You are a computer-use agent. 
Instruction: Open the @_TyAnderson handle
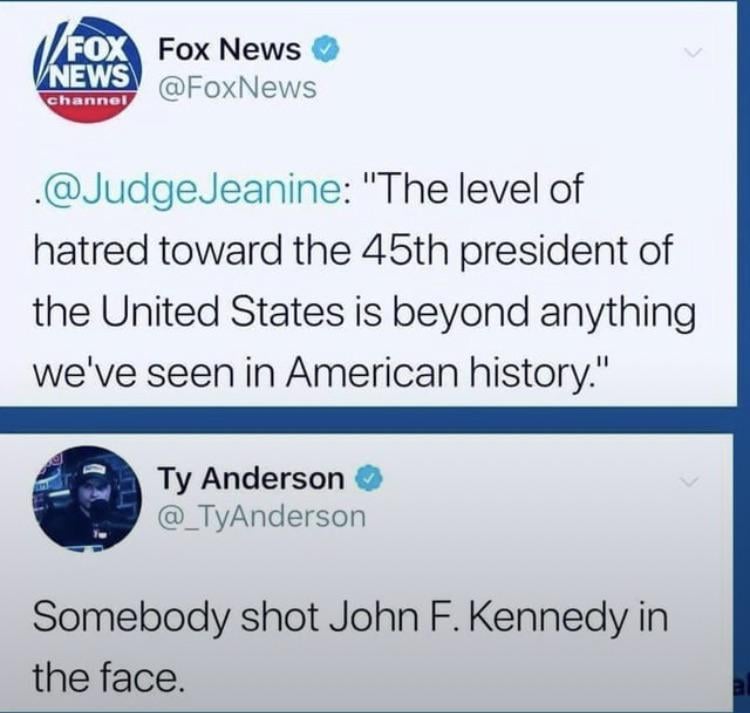(262, 517)
